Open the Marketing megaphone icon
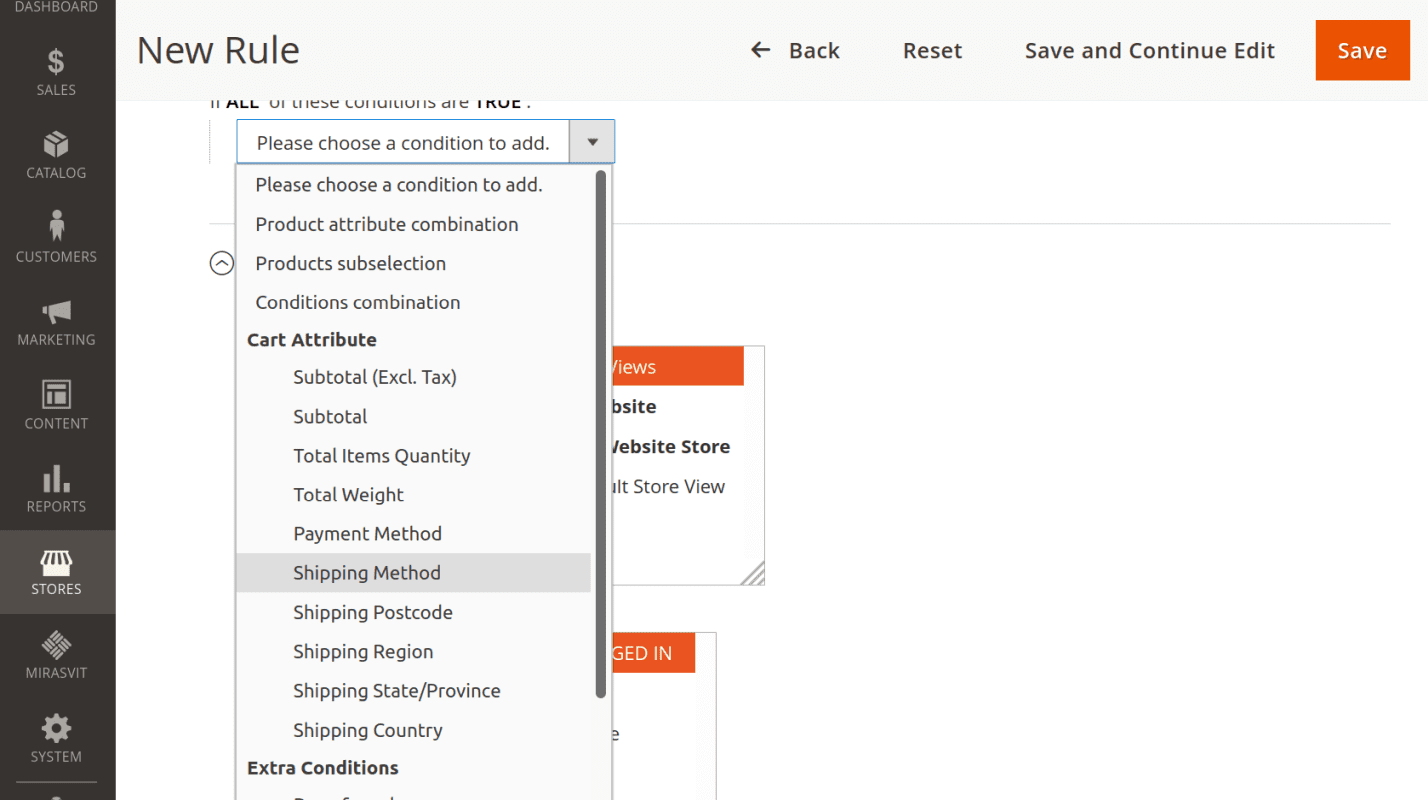The height and width of the screenshot is (800, 1428). pos(56,312)
